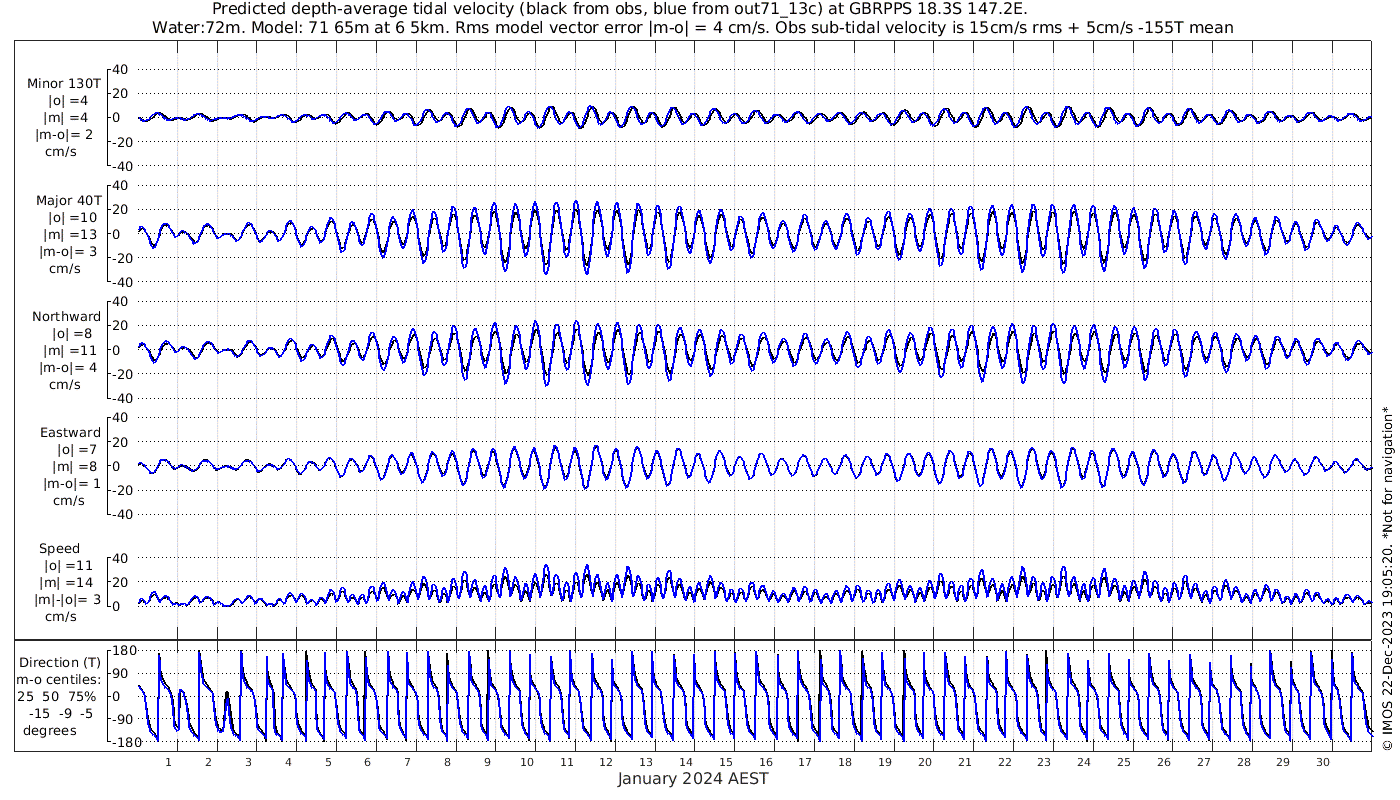Click the '|o| =8' value under Northward
Screen dimensions: 1400x800
[x=71, y=333]
